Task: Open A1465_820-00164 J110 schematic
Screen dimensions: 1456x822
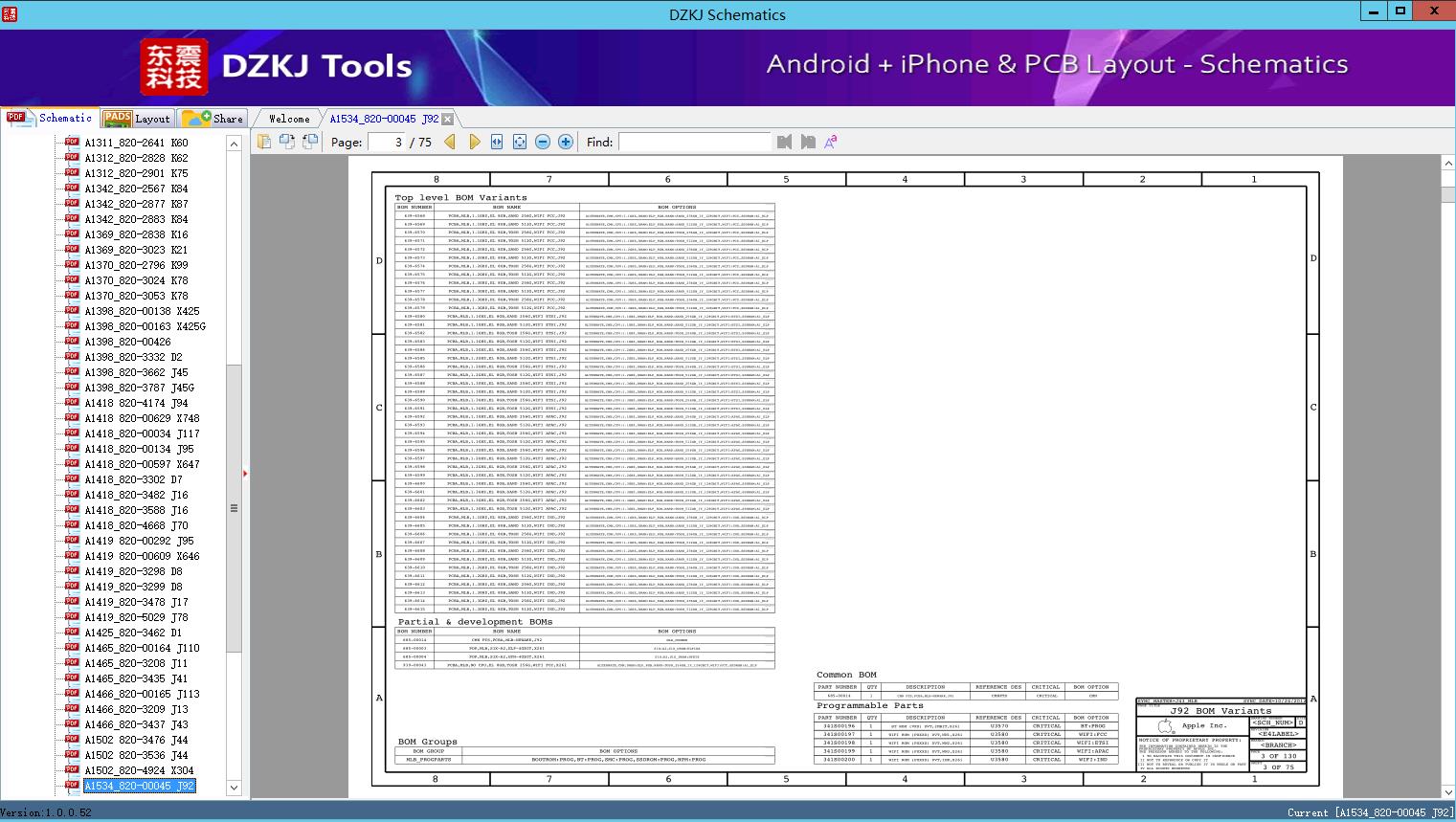Action: click(x=142, y=648)
